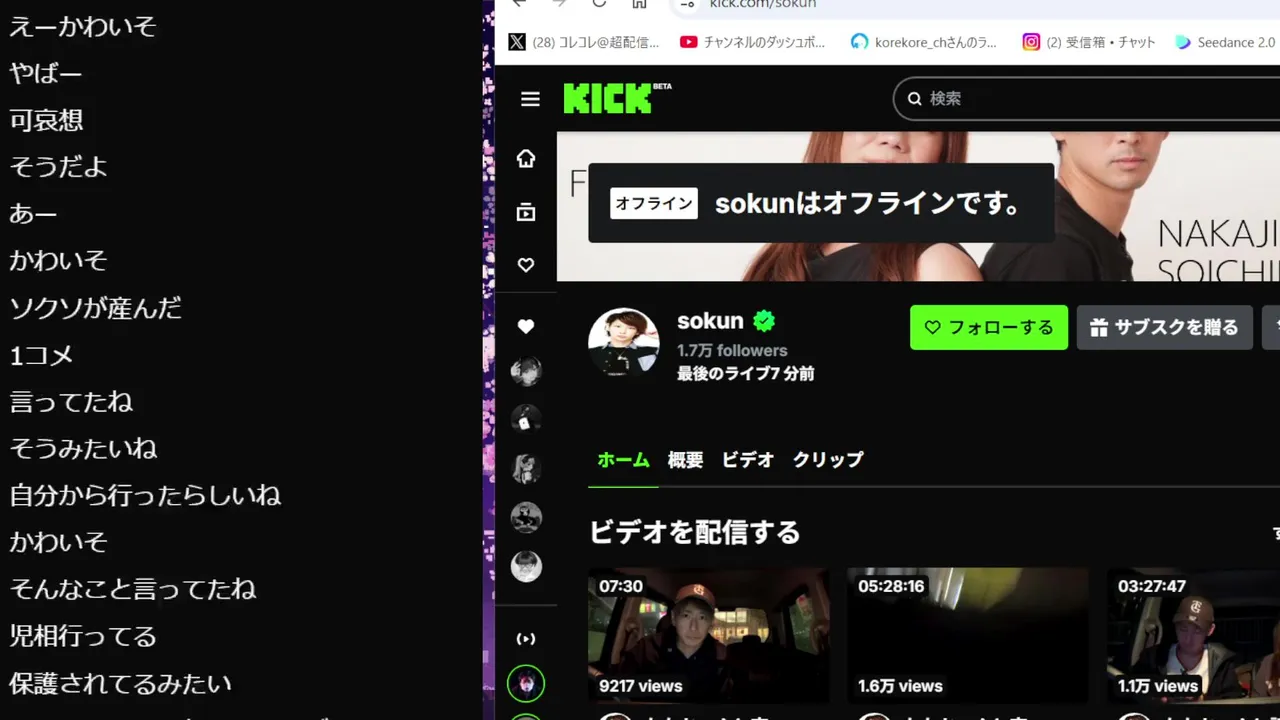Screen dimensions: 1280x720
Task: Open the green-ringed avatar in sidebar
Action: tap(526, 684)
